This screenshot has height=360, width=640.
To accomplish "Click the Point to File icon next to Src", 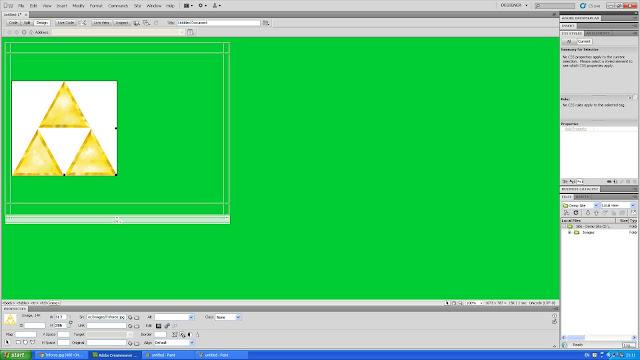I will pyautogui.click(x=130, y=317).
